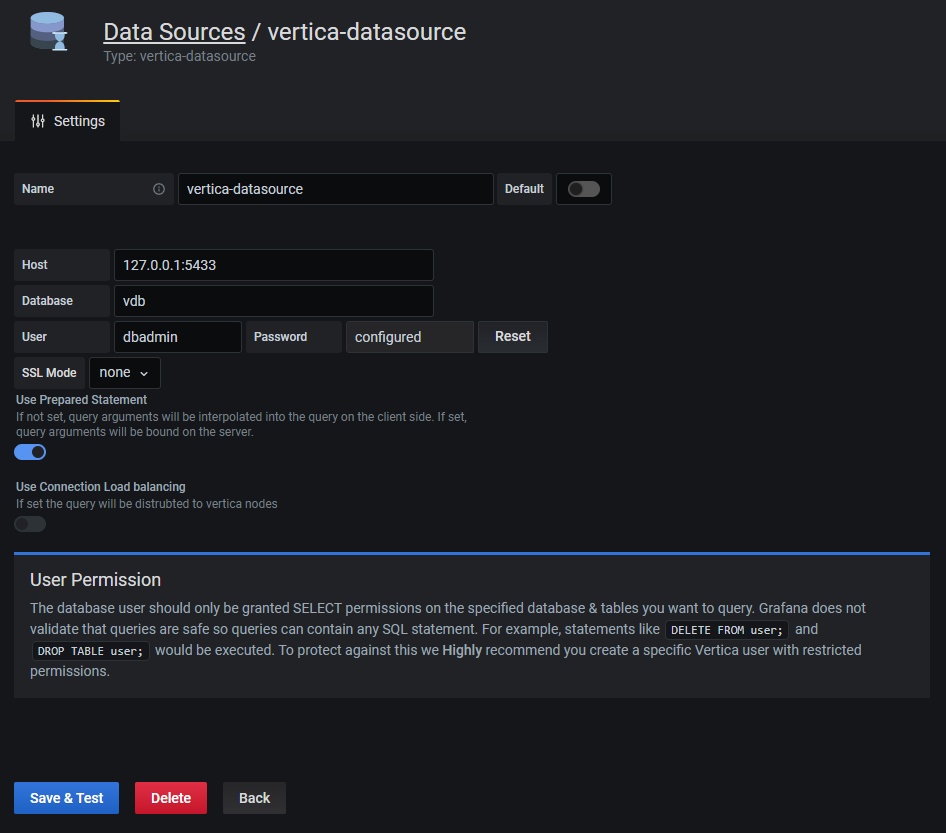Click the 'DELETE FROM user;' code snippet
The image size is (946, 833).
[x=726, y=630]
